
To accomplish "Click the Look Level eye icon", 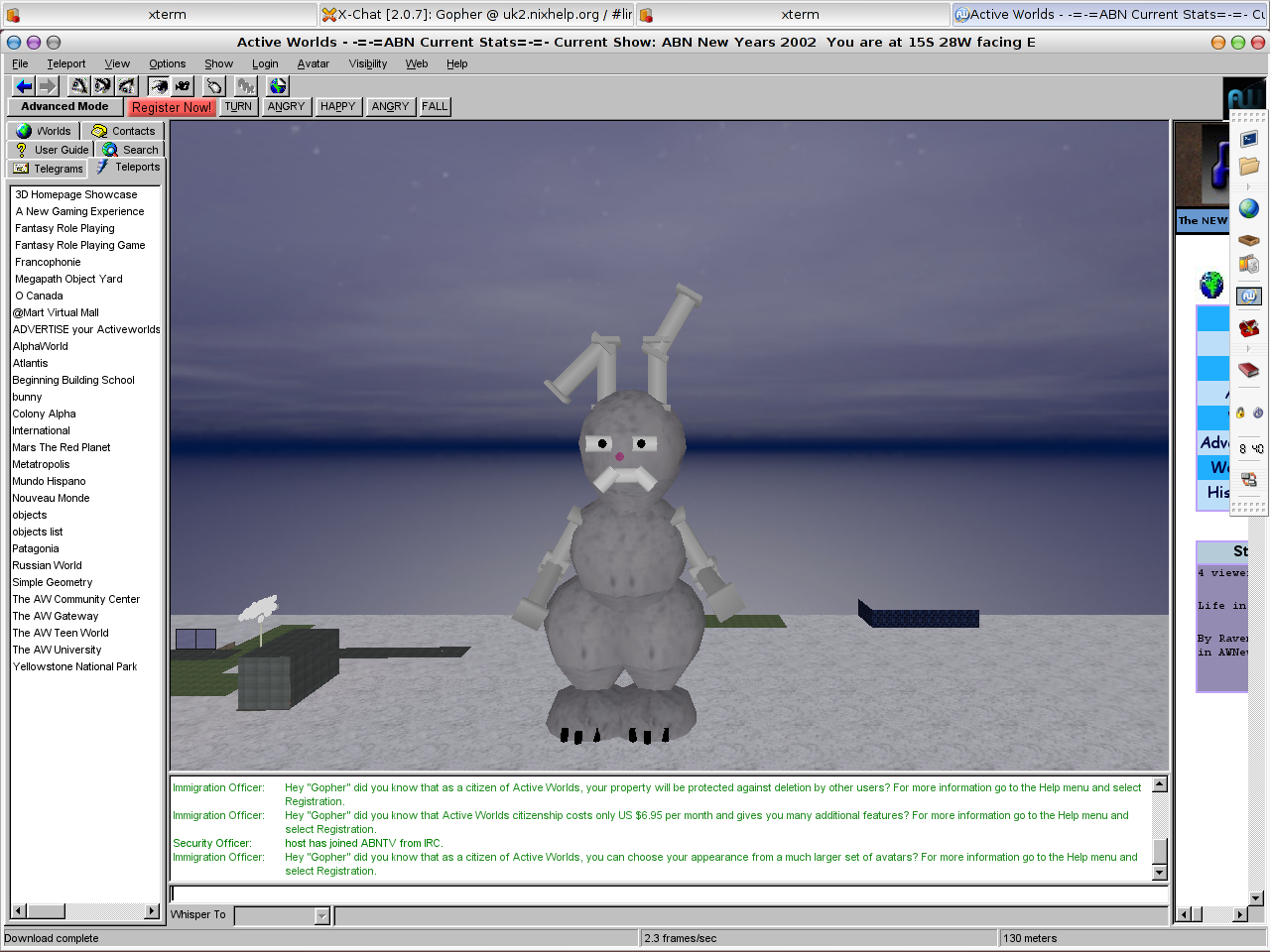I will point(103,86).
